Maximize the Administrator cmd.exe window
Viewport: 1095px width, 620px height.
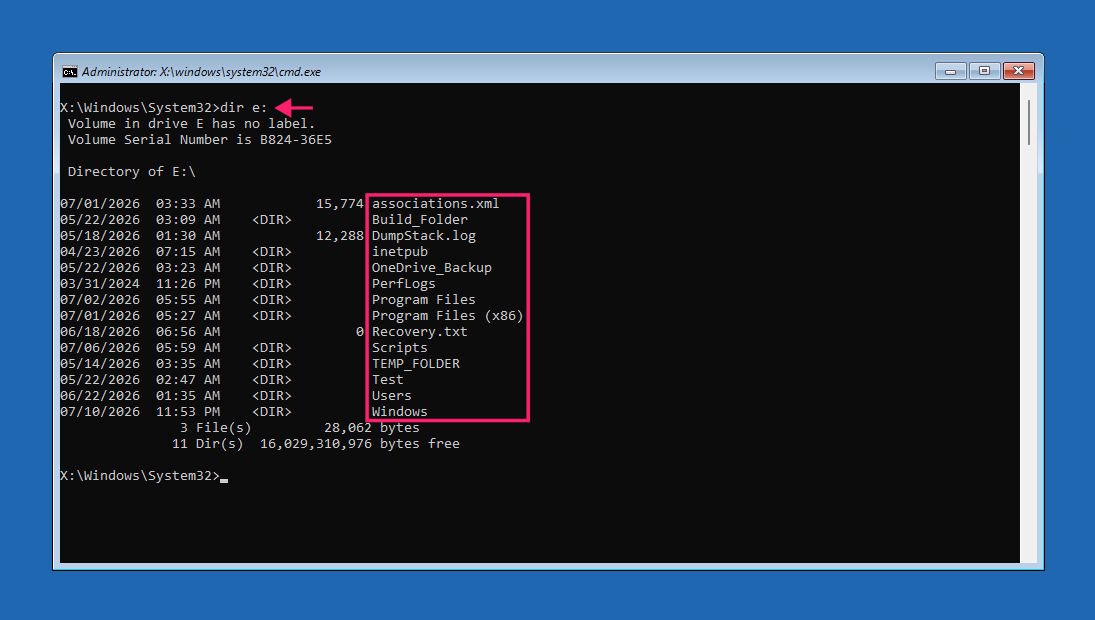[985, 71]
